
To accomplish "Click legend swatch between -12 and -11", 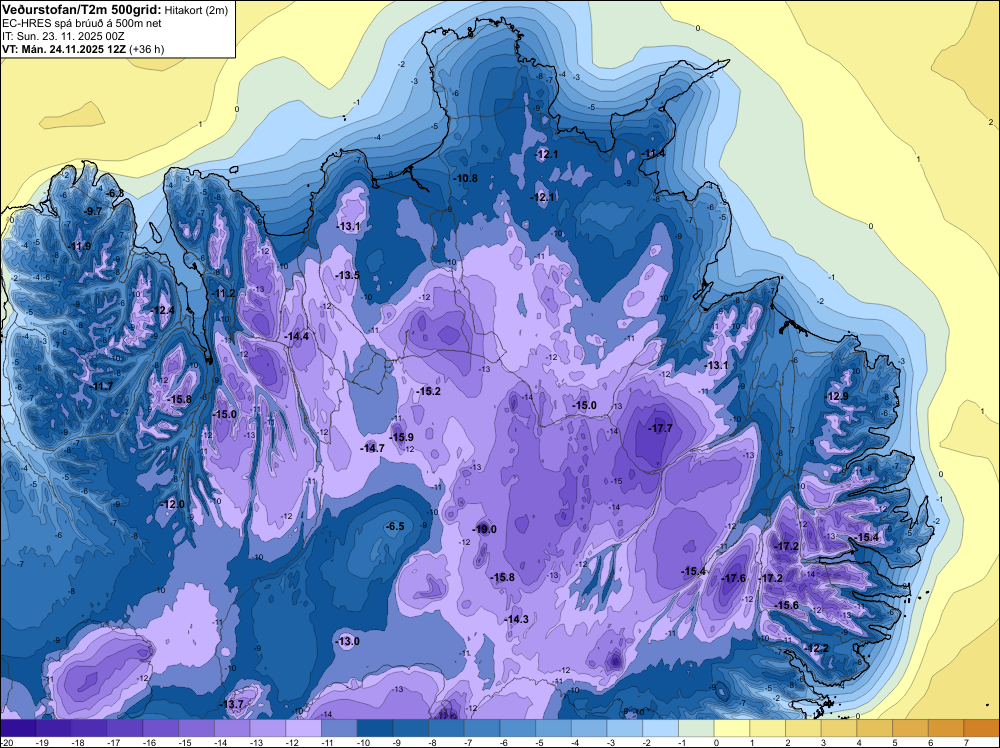I will [304, 727].
